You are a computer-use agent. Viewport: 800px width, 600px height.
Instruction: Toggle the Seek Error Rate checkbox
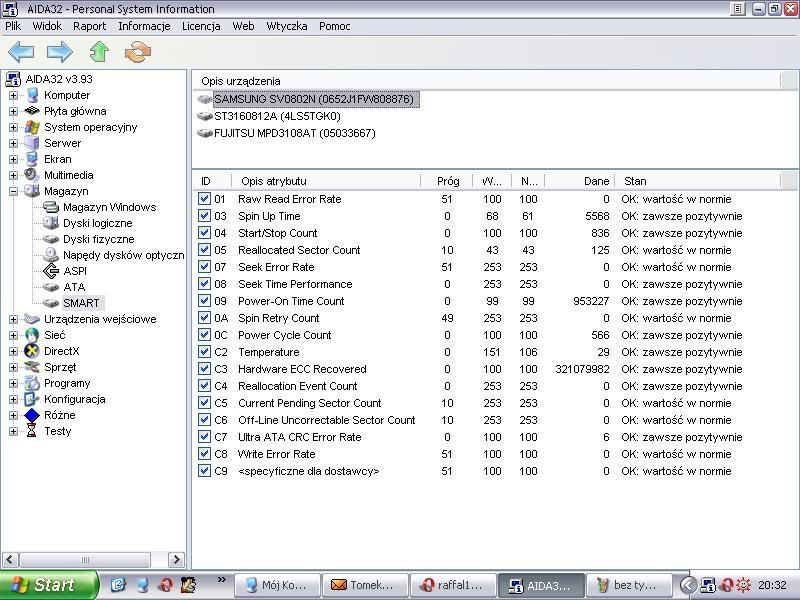pyautogui.click(x=205, y=267)
